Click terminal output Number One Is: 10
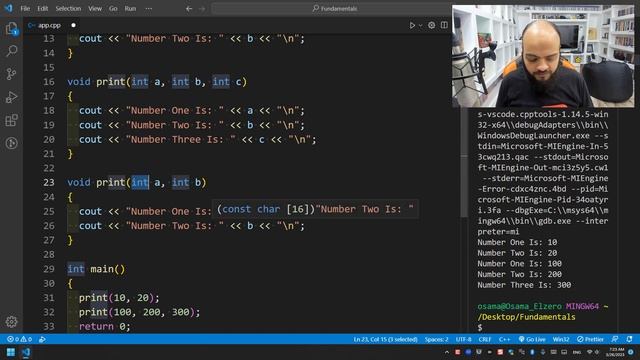The image size is (640, 360). coord(517,242)
